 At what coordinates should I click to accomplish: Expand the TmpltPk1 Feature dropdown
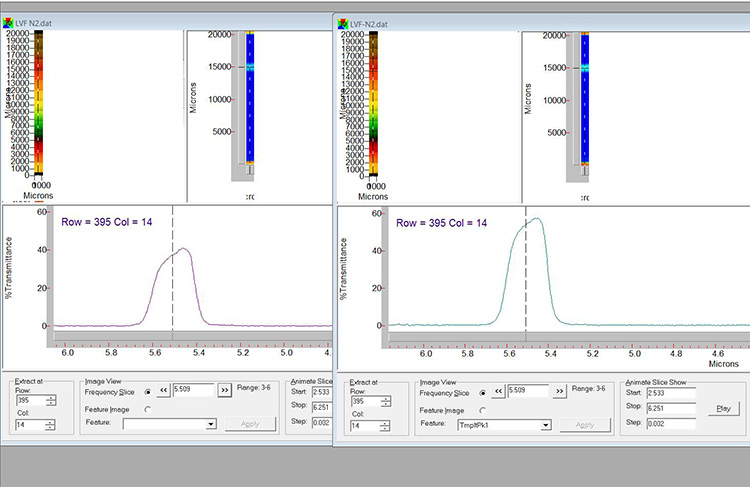[x=545, y=425]
